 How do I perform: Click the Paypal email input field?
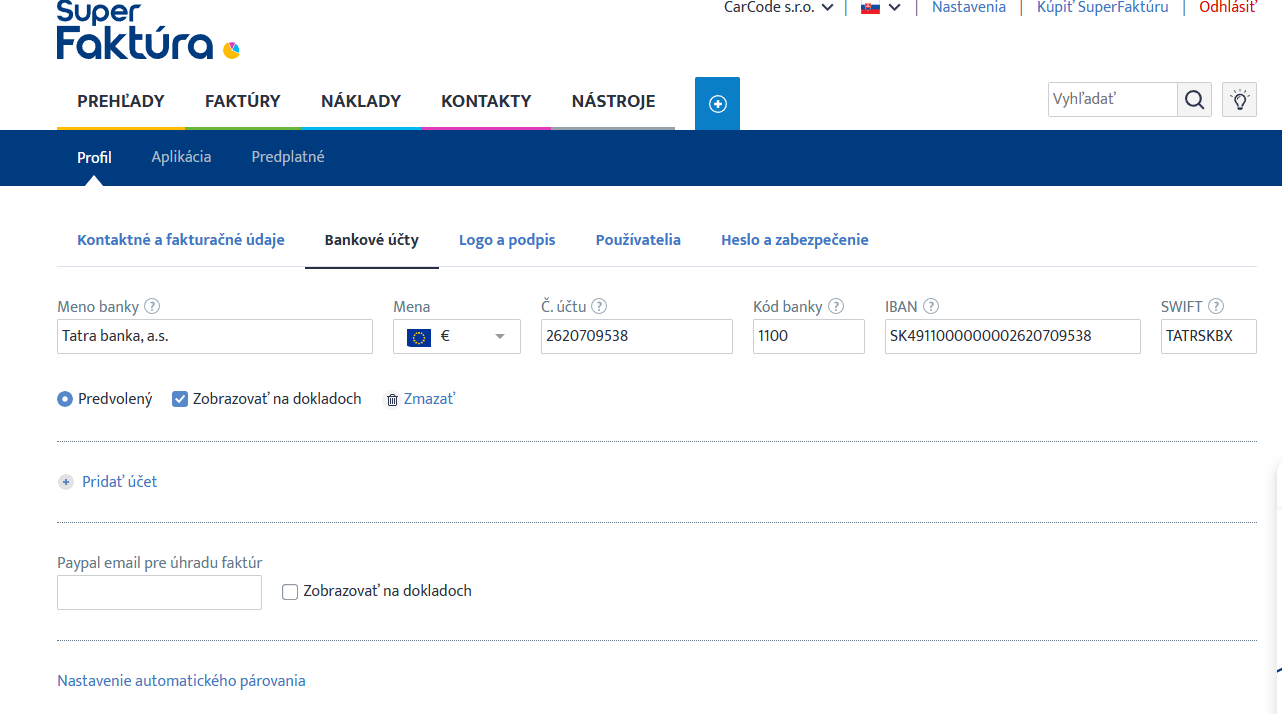click(x=159, y=592)
